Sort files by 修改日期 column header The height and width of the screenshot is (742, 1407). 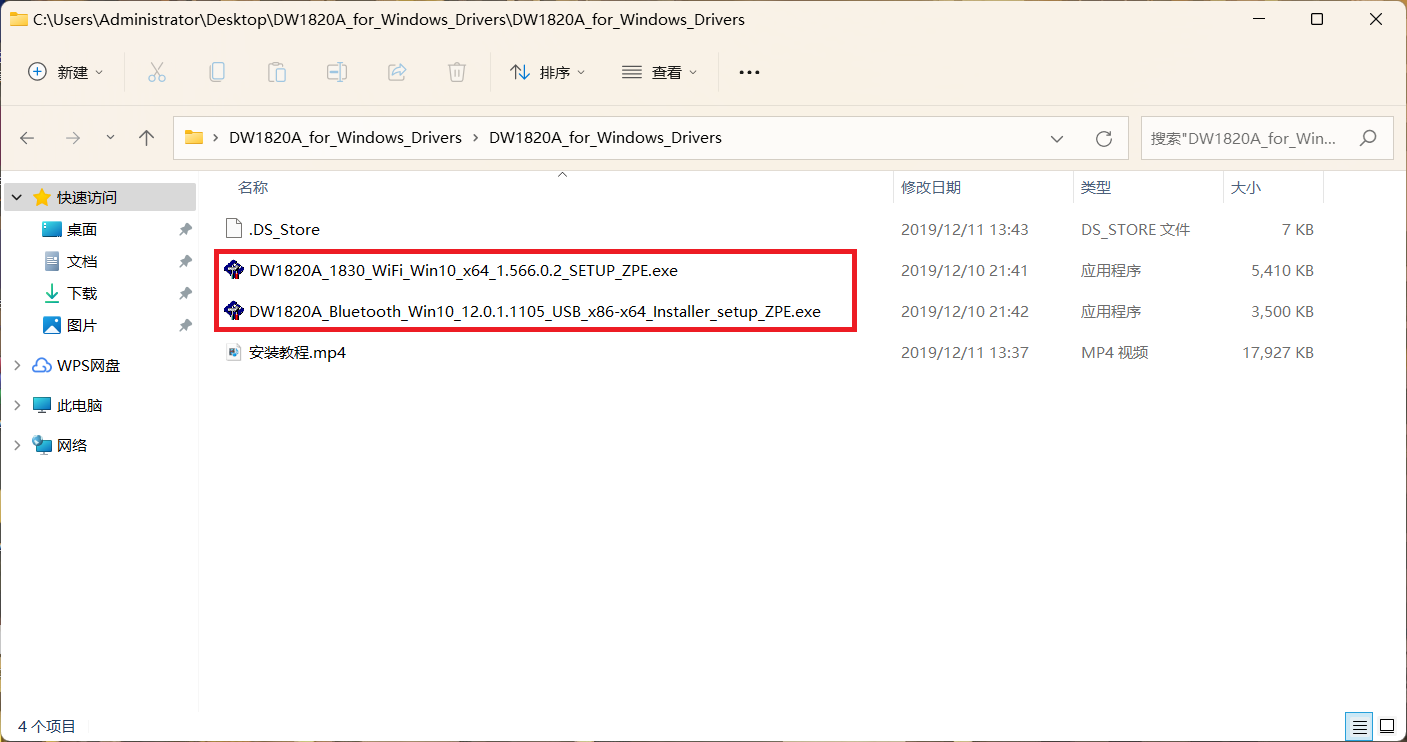click(931, 187)
